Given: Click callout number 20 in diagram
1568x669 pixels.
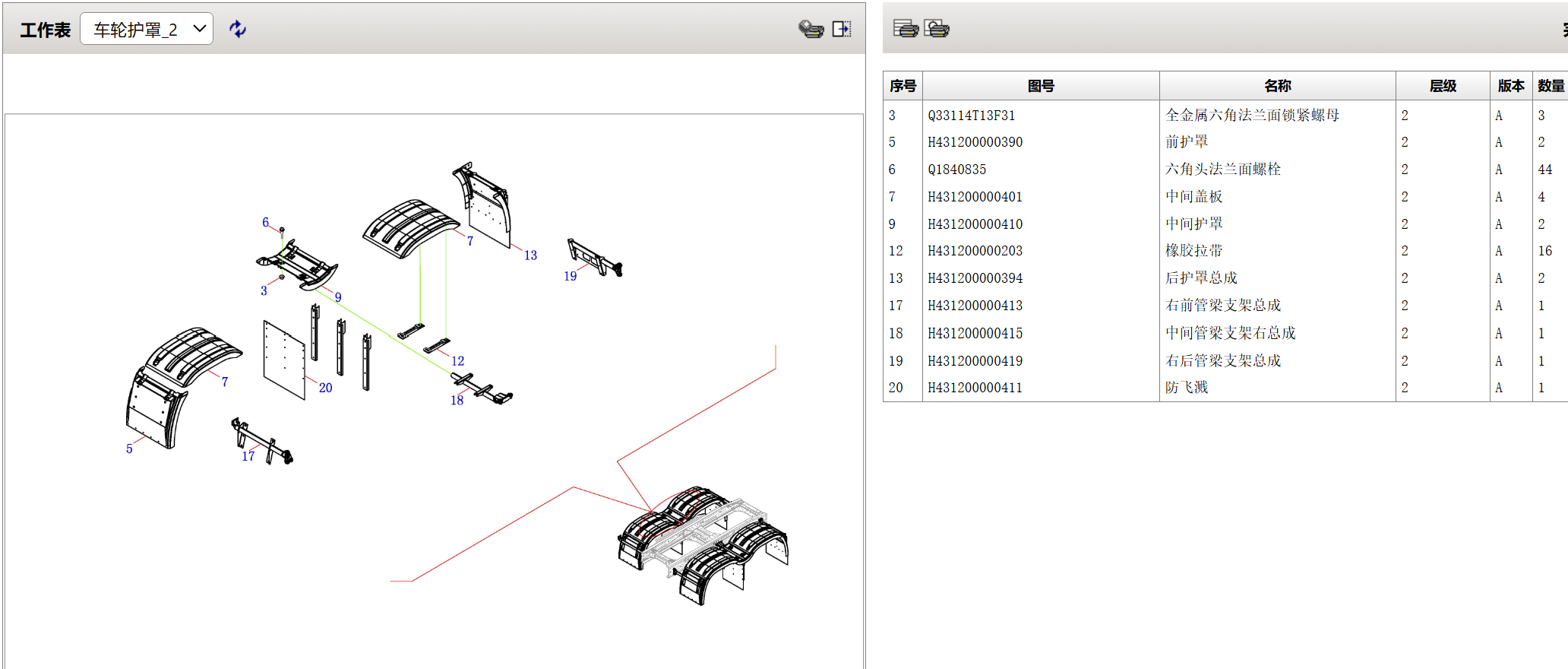Looking at the screenshot, I should click(x=325, y=388).
